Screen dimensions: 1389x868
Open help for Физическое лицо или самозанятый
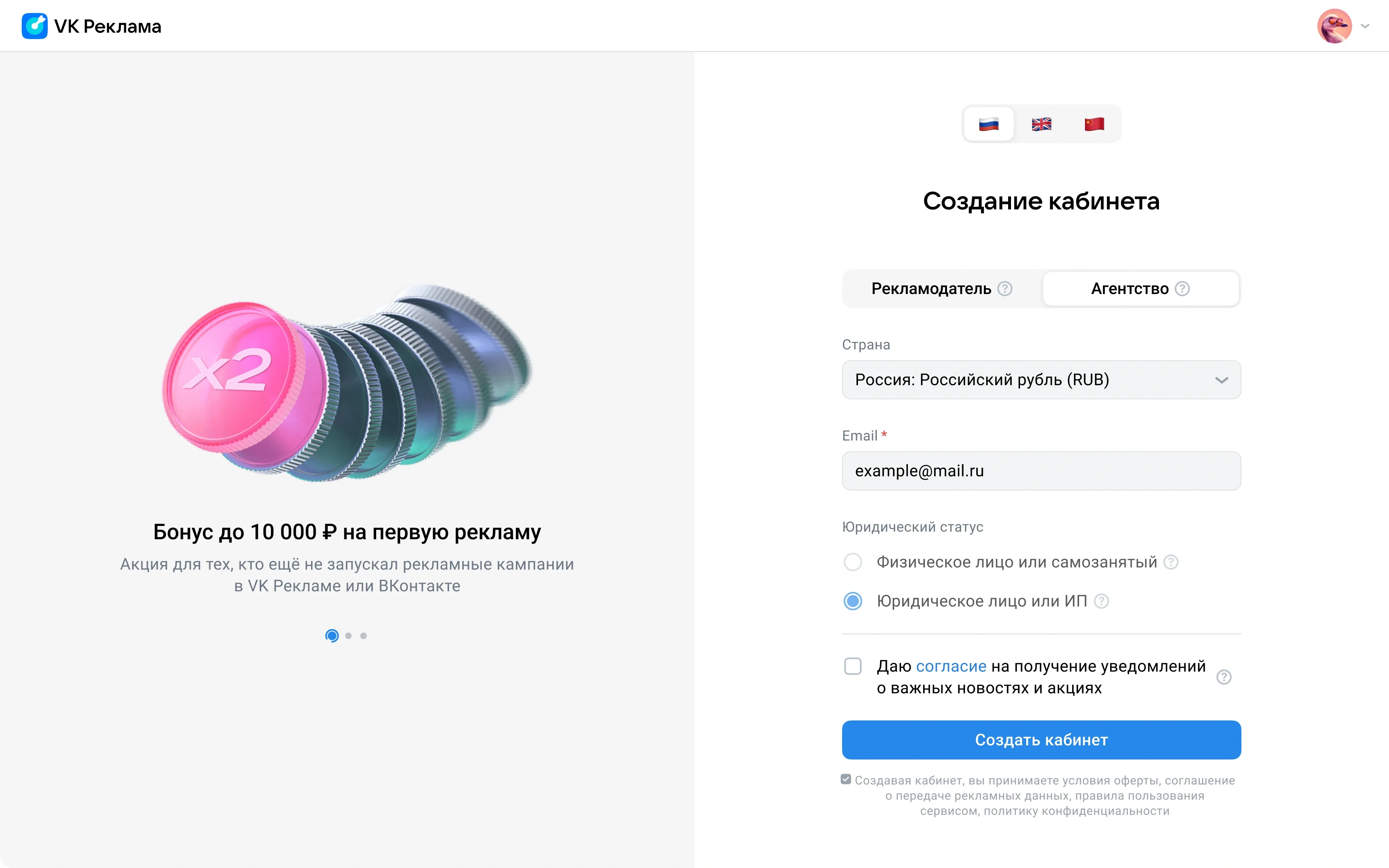click(x=1171, y=562)
